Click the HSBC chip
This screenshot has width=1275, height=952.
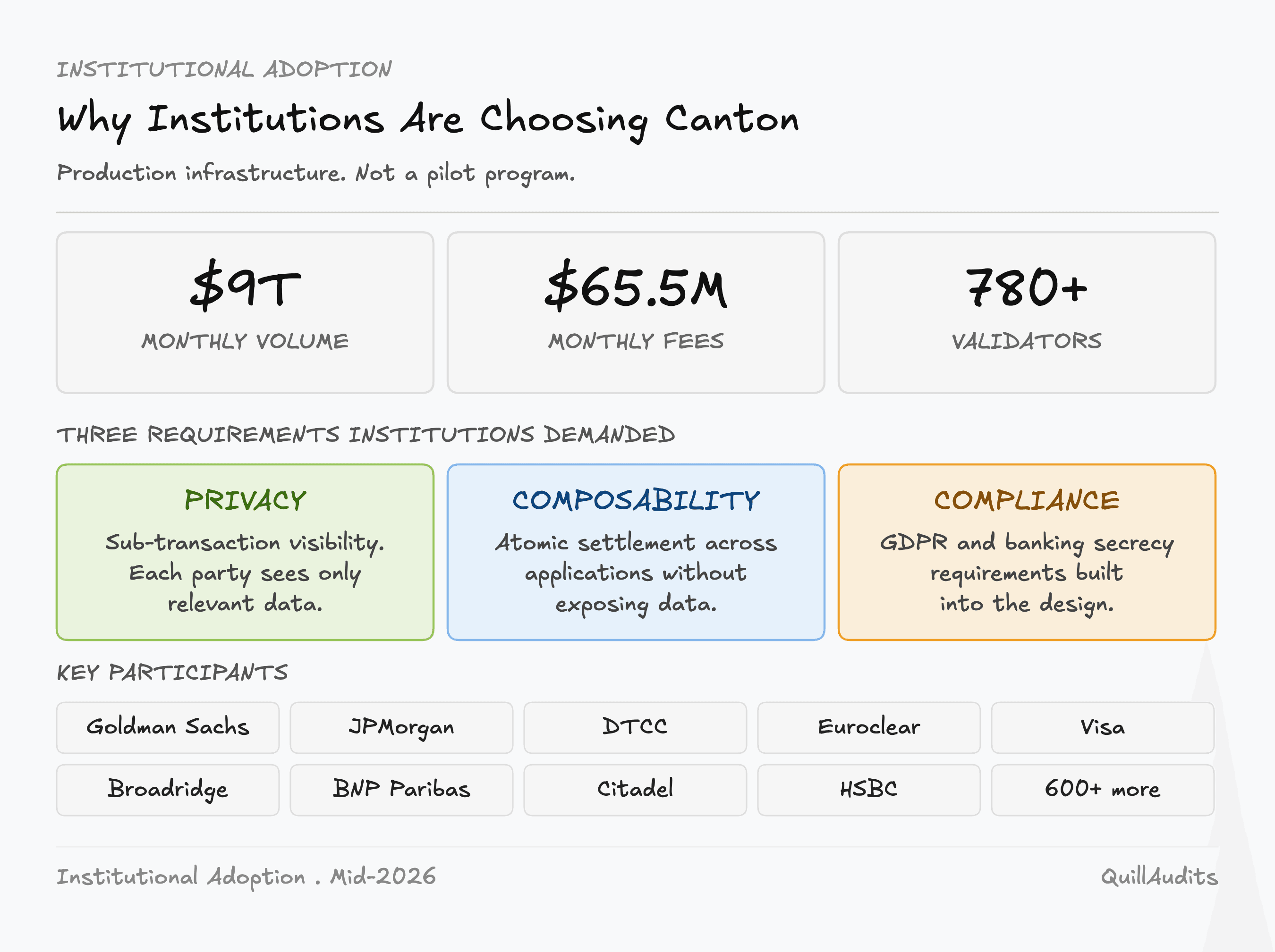(869, 790)
